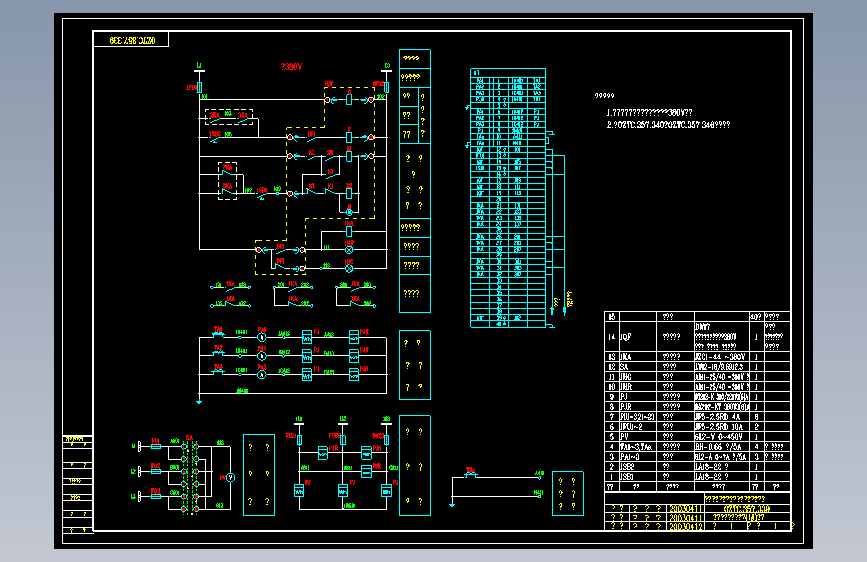Click the white dashed box around 2KA contacts
This screenshot has width=867, height=562.
[x=228, y=181]
